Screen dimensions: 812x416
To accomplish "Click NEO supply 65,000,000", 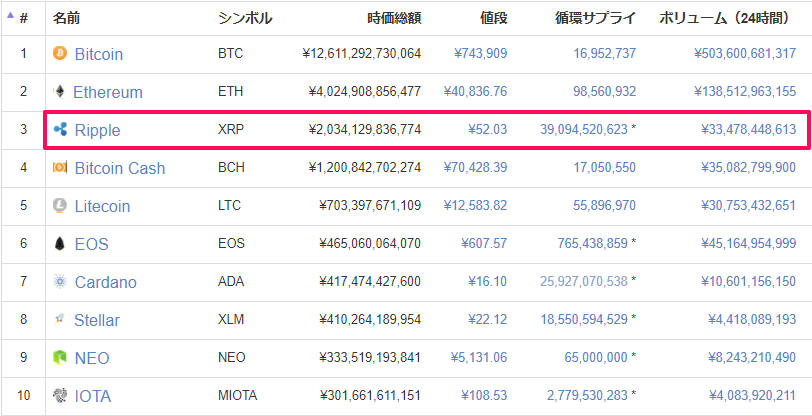I will click(x=596, y=357).
